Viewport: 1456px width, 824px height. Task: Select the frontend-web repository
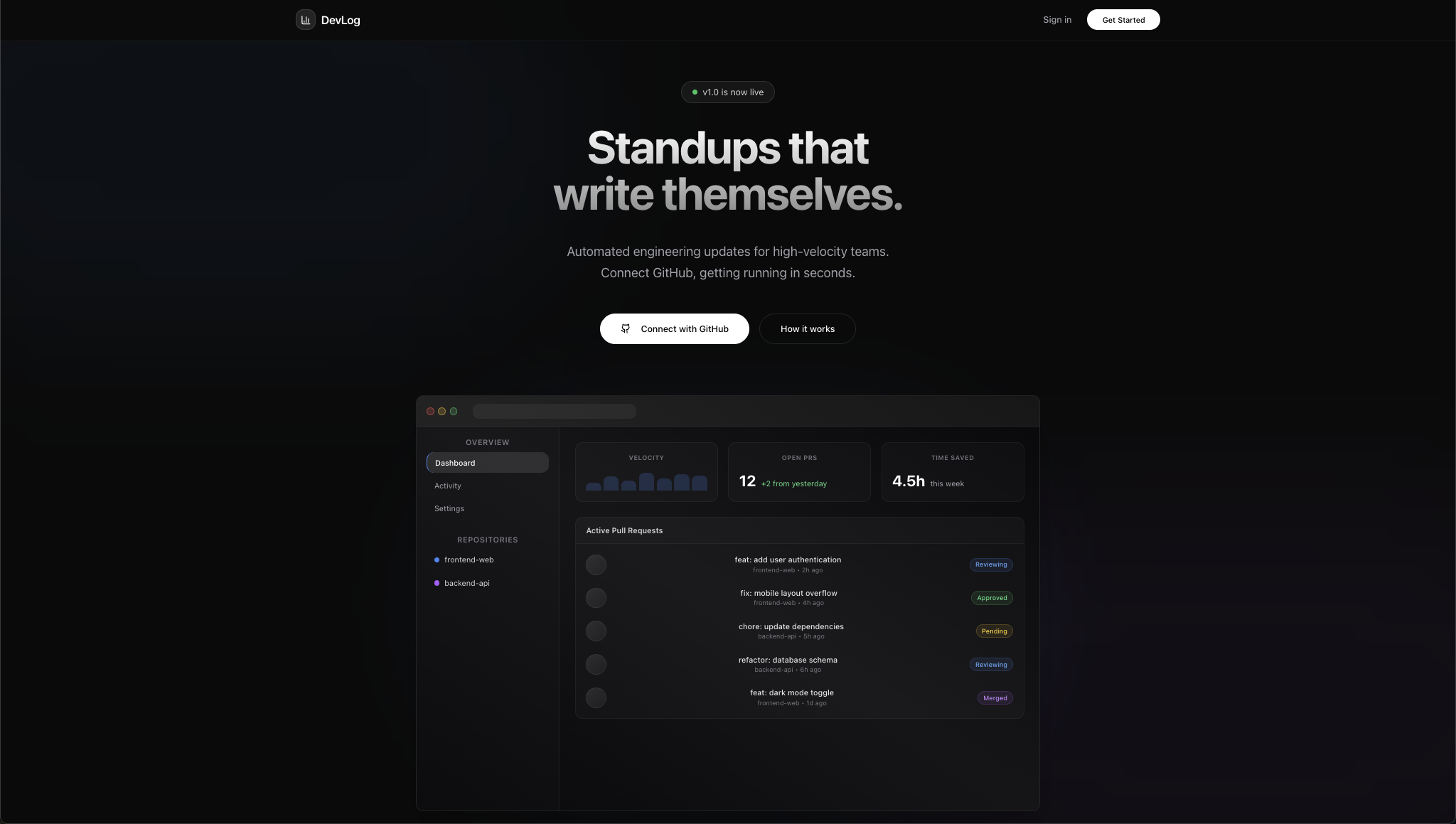coord(469,560)
